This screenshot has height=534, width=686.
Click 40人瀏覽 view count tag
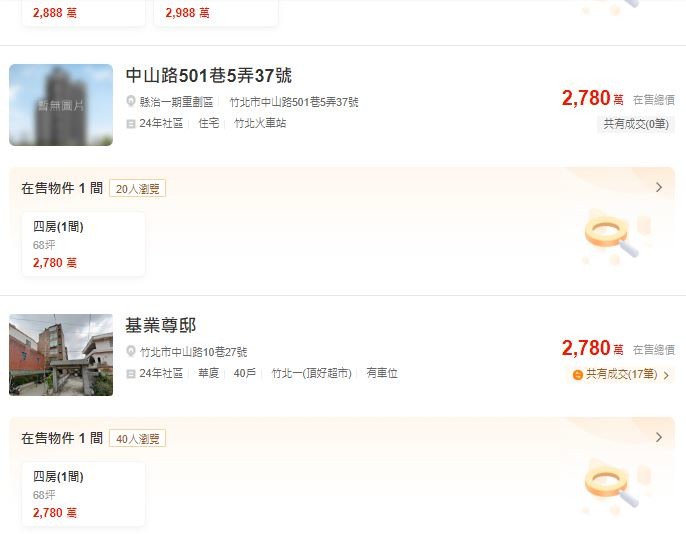click(x=137, y=439)
